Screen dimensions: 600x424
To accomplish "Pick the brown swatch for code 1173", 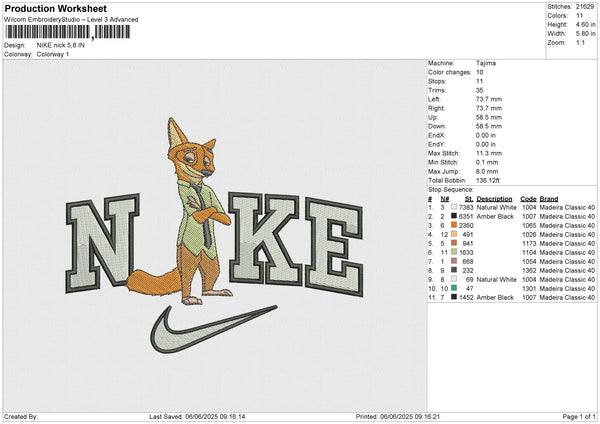I will [454, 243].
